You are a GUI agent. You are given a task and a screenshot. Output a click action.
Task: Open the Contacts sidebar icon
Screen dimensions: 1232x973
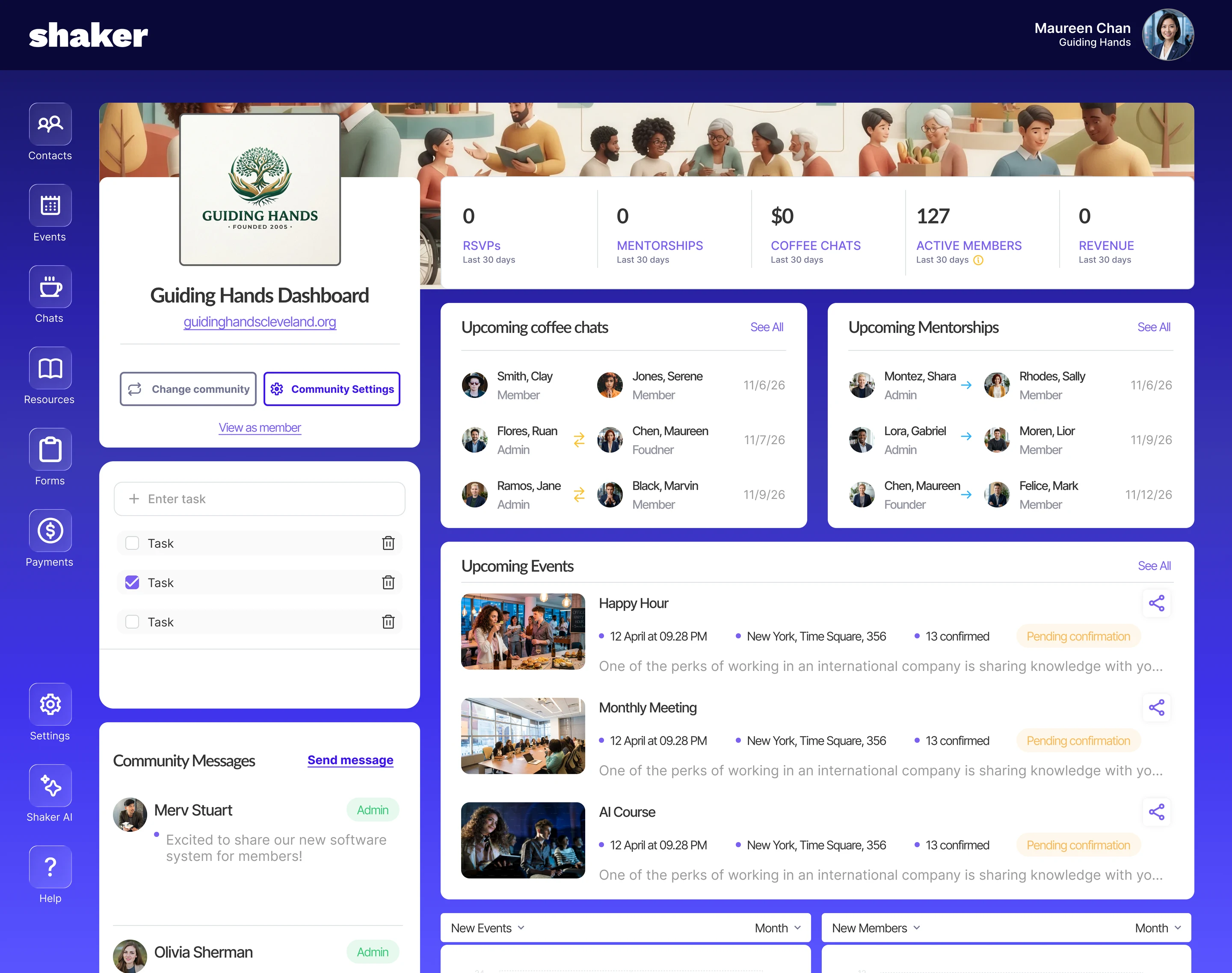tap(50, 124)
